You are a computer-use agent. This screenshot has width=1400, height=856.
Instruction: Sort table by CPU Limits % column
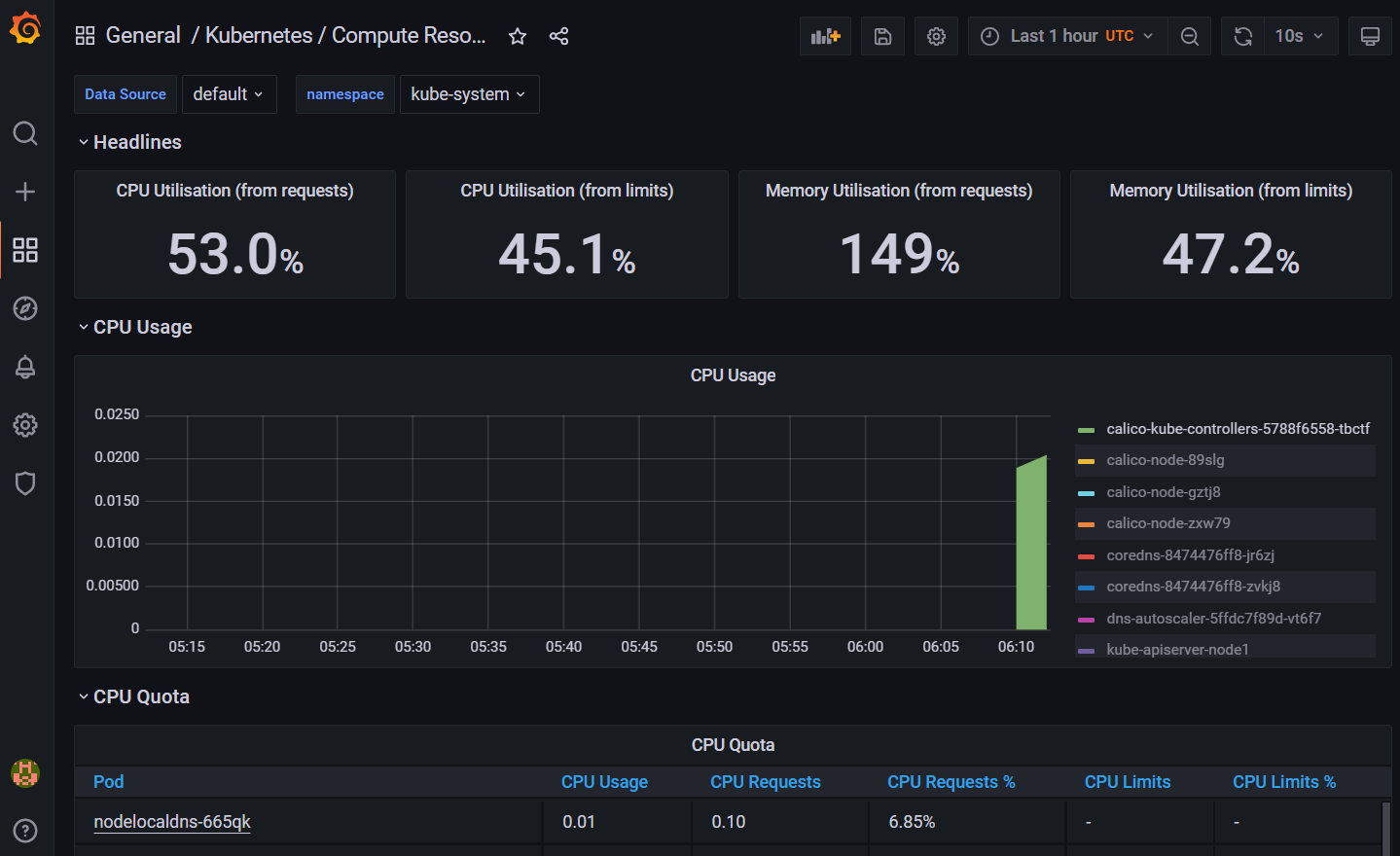pos(1284,782)
